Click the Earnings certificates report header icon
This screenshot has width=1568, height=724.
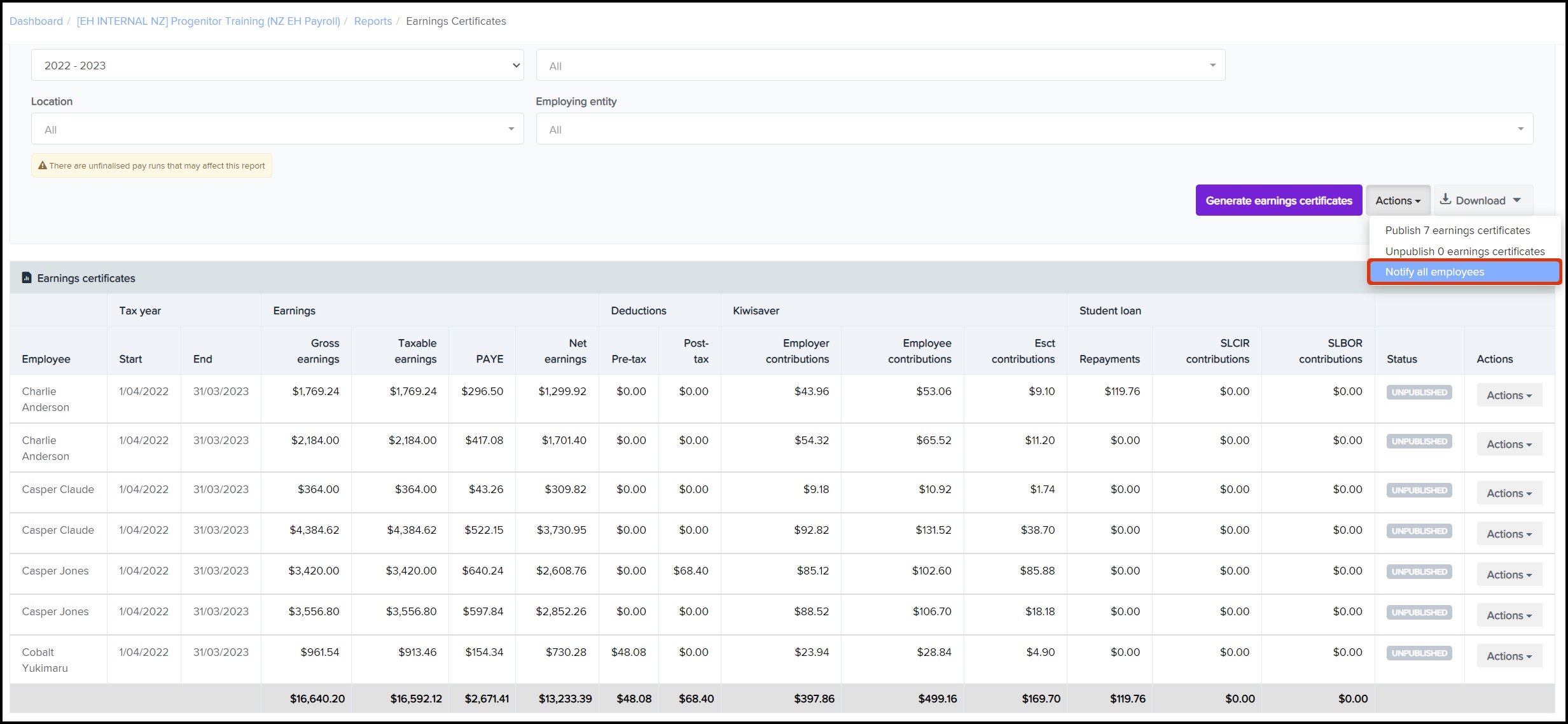(27, 278)
